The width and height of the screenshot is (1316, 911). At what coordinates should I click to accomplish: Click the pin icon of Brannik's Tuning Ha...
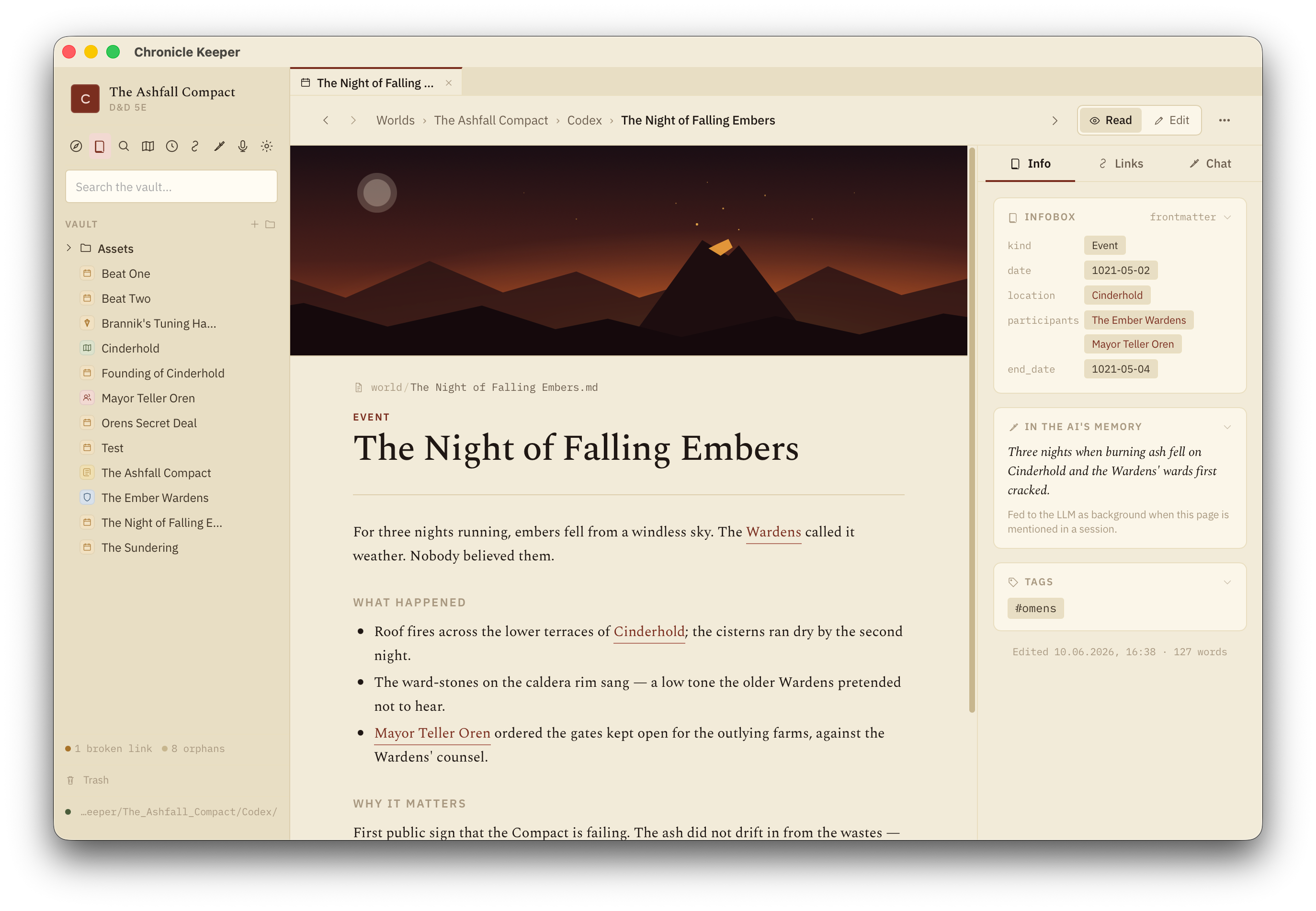click(x=87, y=323)
